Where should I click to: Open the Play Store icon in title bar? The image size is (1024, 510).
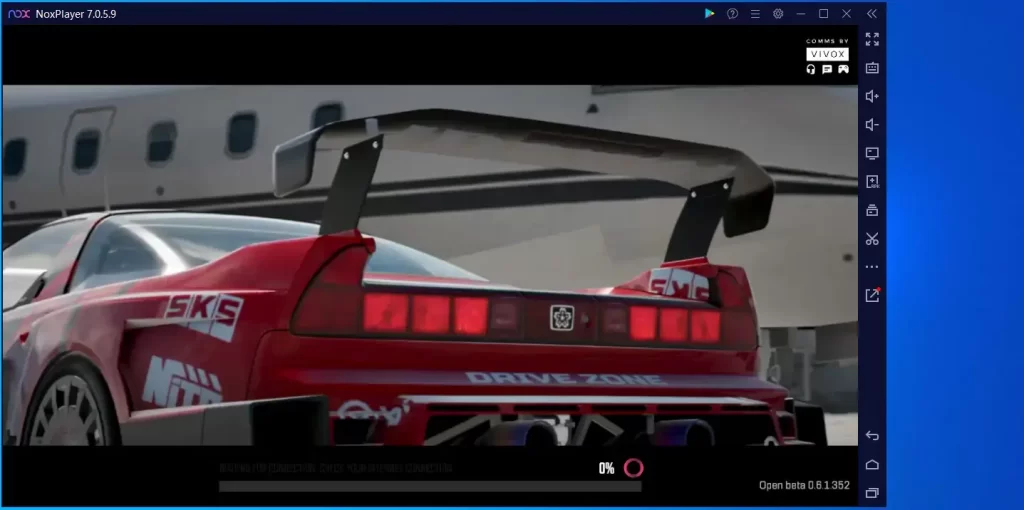709,14
